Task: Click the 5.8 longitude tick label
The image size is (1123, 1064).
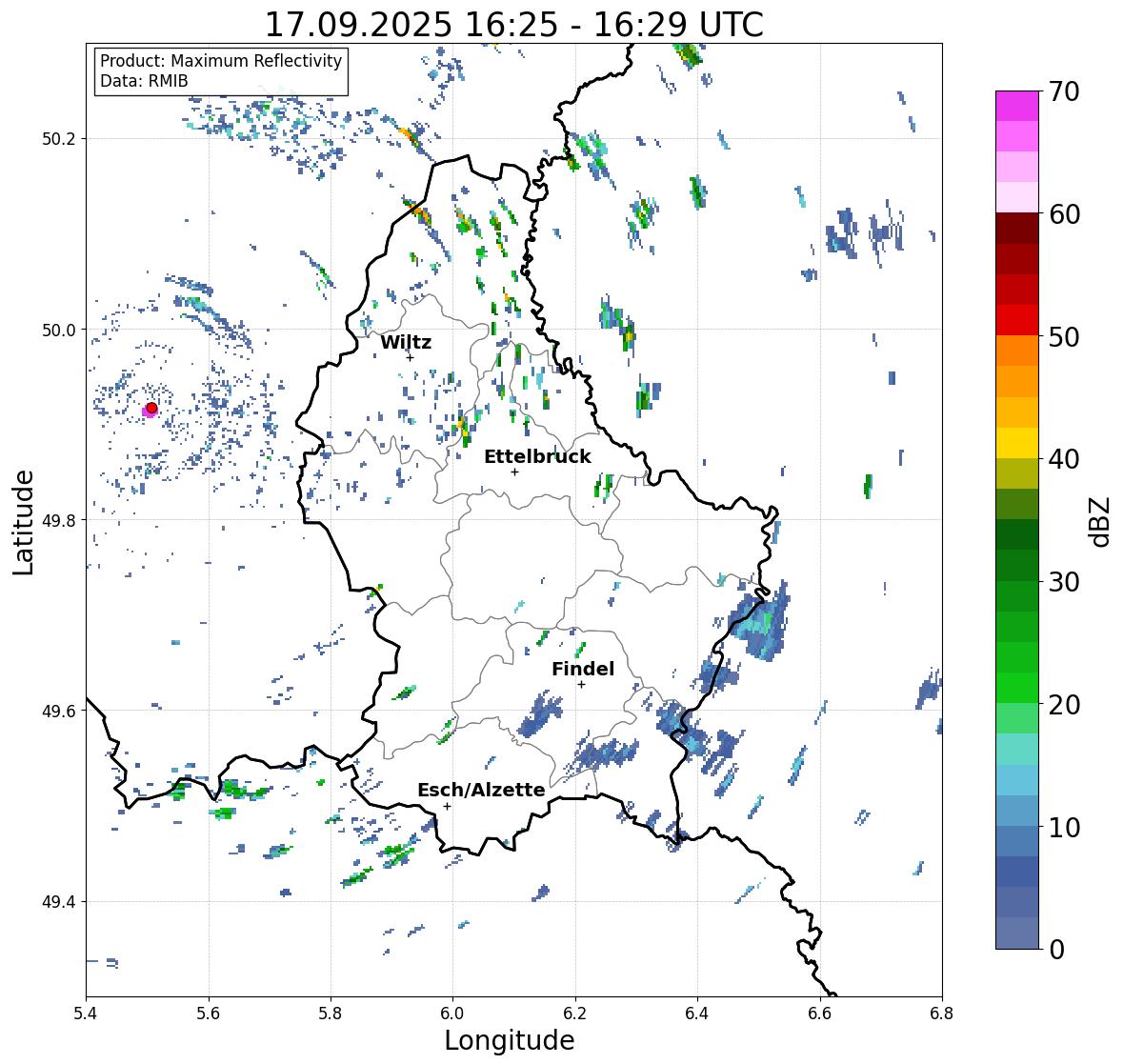Action: click(x=331, y=1014)
